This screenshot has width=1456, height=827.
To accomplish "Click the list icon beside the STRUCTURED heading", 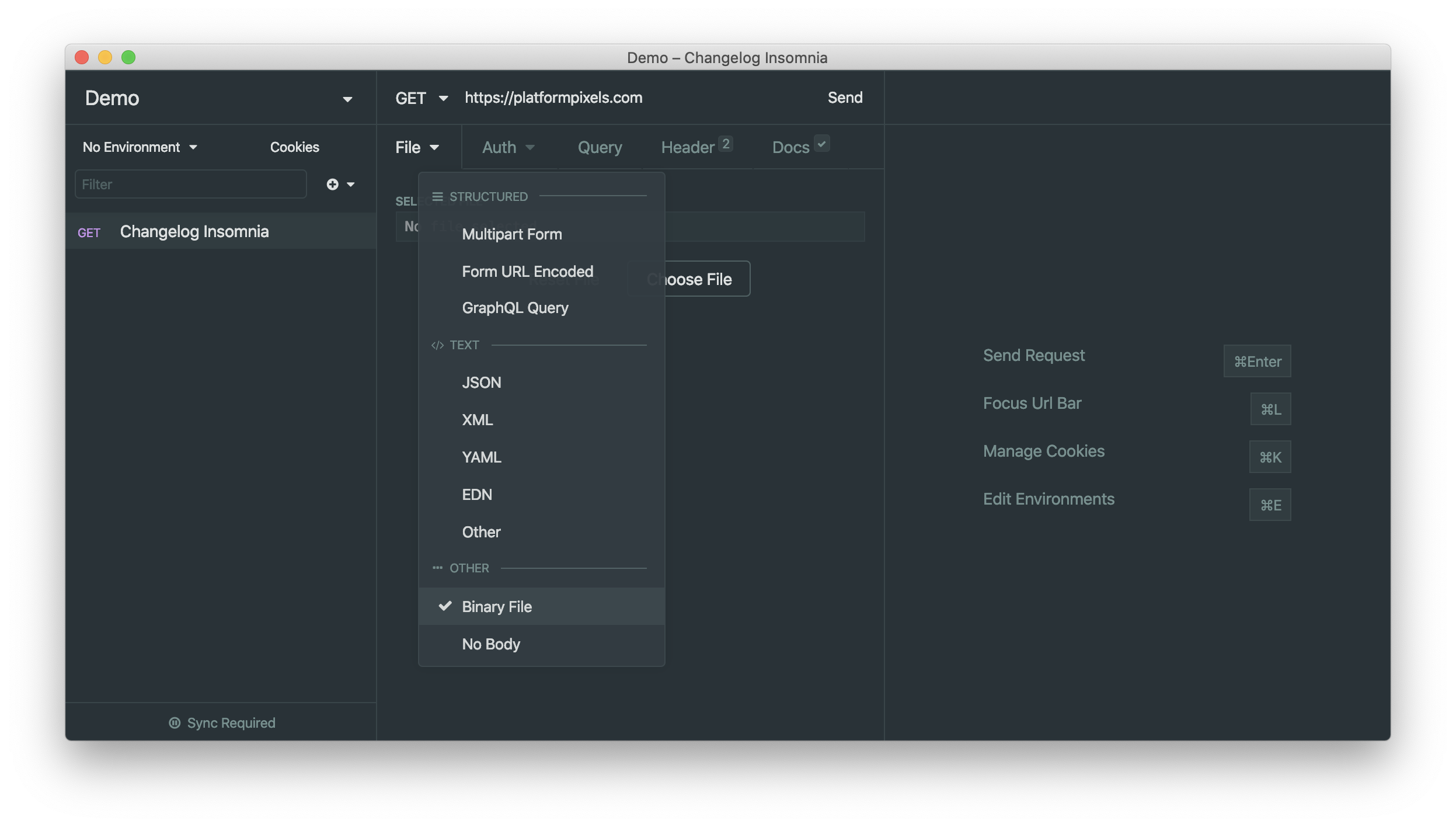I will (437, 196).
